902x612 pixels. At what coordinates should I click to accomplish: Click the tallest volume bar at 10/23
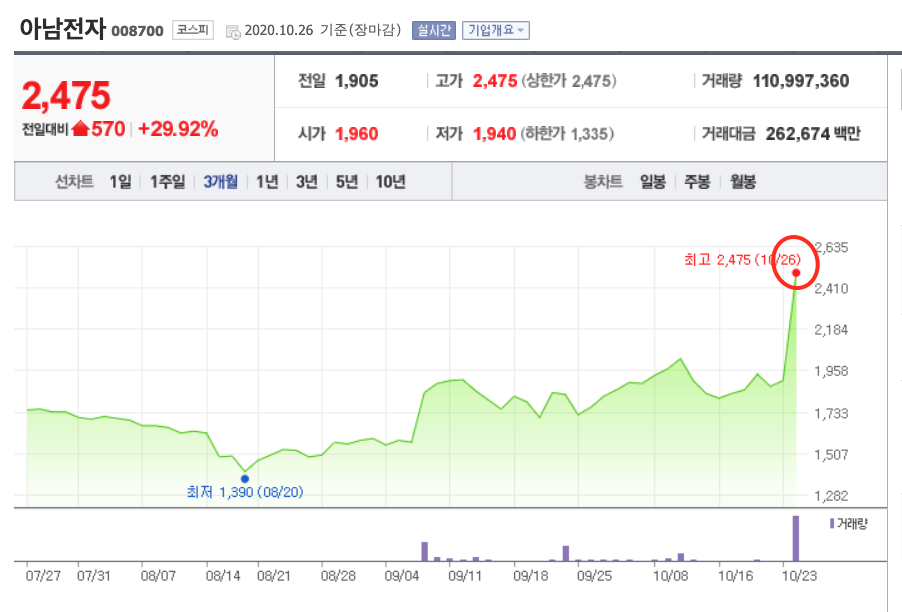coord(796,538)
